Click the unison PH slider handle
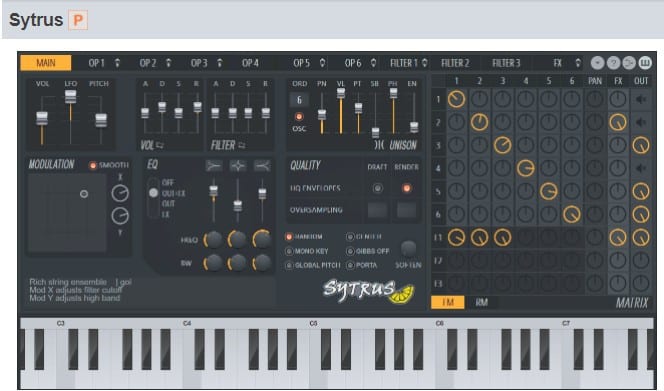The width and height of the screenshot is (664, 391). tap(393, 93)
